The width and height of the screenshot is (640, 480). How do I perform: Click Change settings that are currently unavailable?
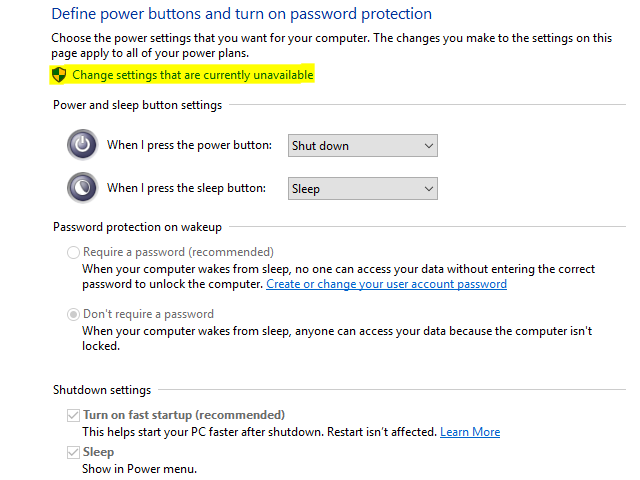[x=193, y=75]
